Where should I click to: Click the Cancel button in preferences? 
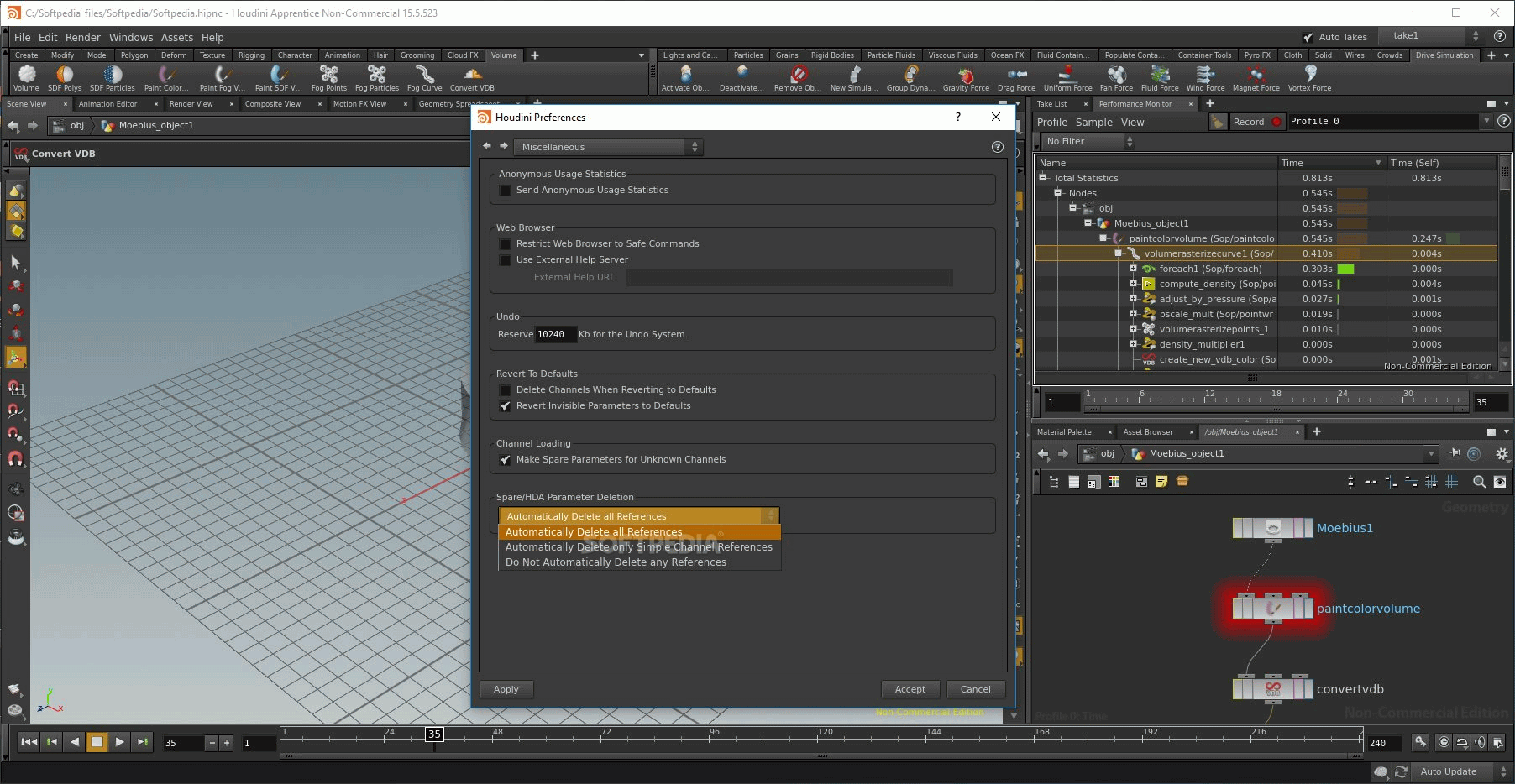coord(976,689)
